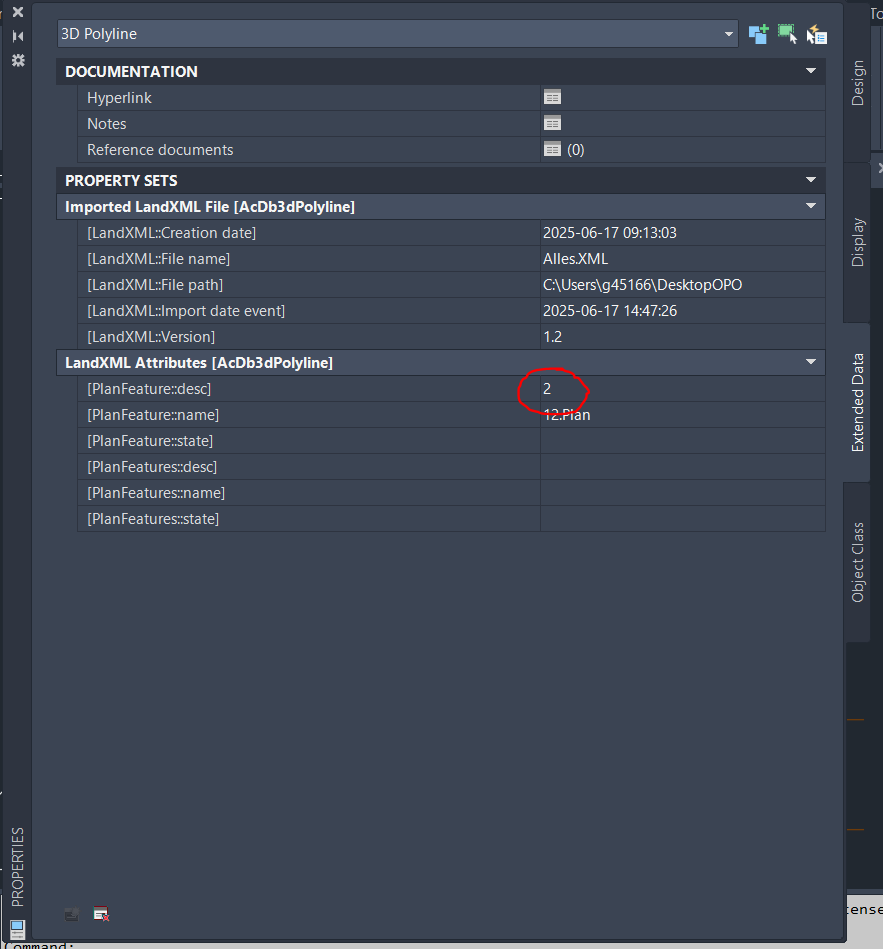Click the palette icon below PROPERTIES label

pos(18,928)
